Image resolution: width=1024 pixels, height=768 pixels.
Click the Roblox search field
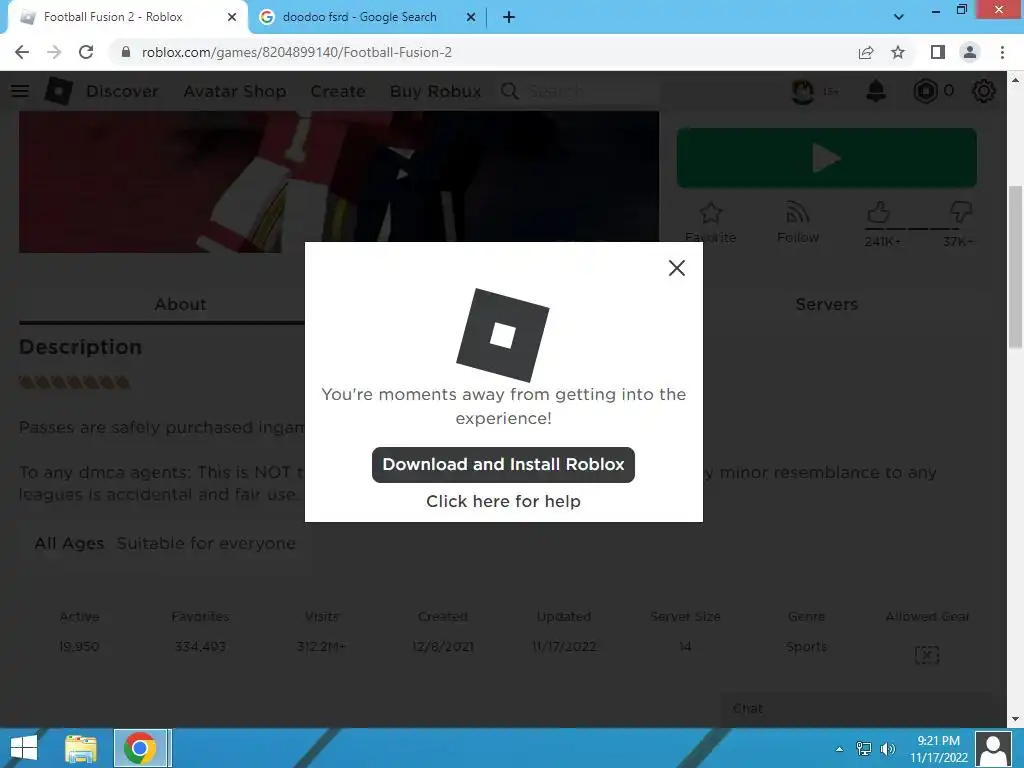[581, 91]
